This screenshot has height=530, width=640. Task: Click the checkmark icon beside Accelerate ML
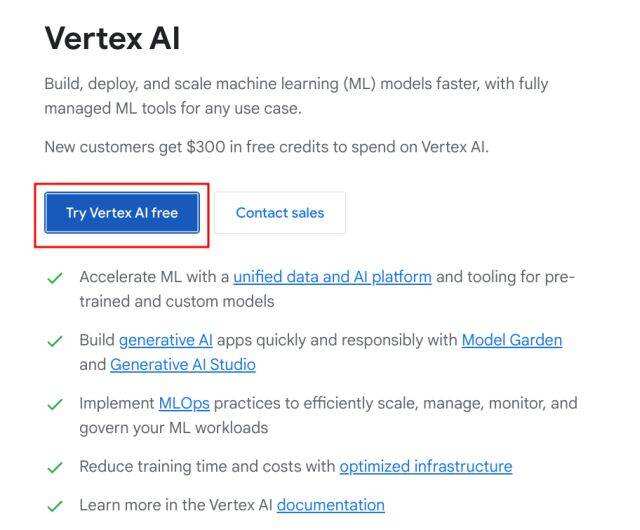tap(56, 278)
